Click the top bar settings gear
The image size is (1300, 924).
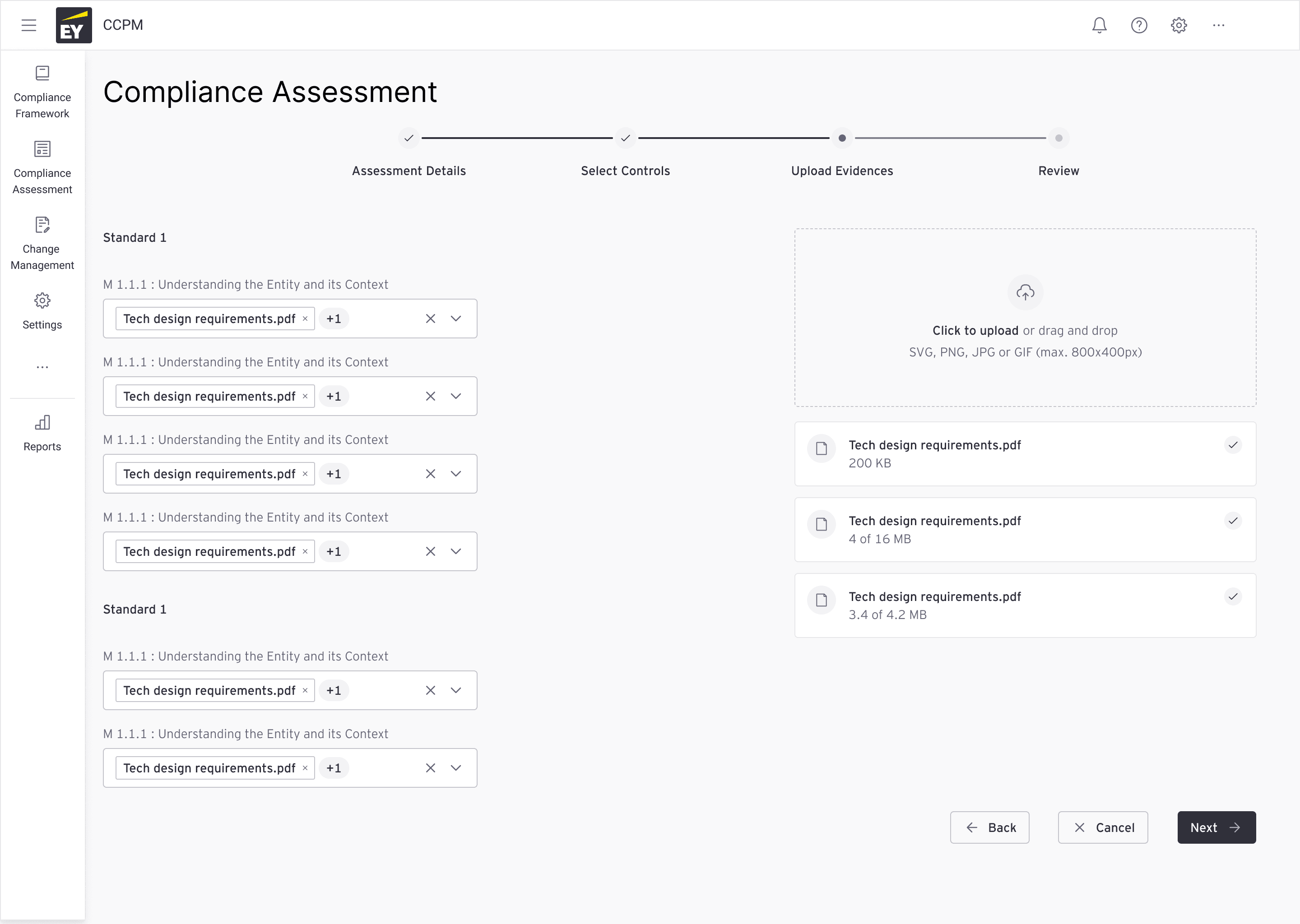pyautogui.click(x=1179, y=25)
